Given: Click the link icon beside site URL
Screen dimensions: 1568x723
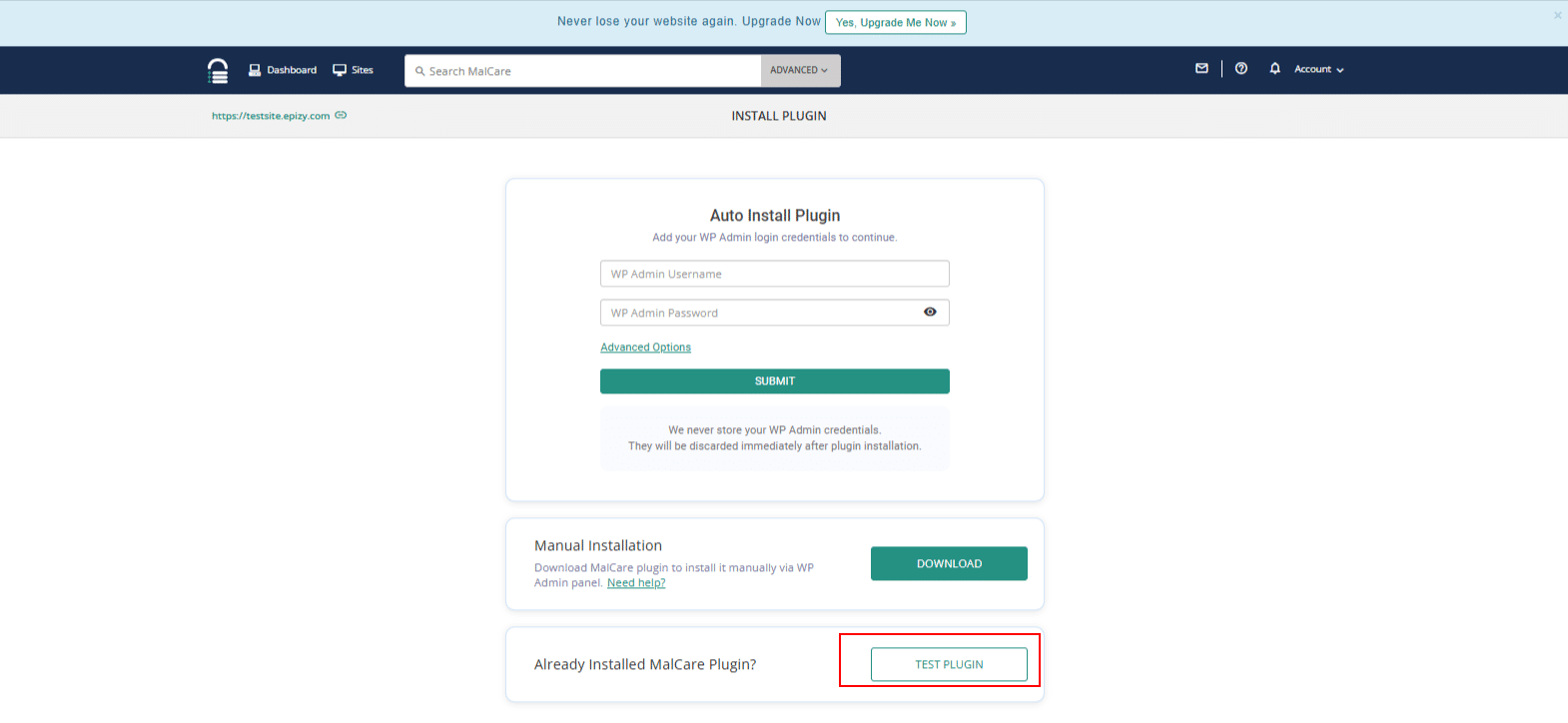Looking at the screenshot, I should (x=341, y=116).
